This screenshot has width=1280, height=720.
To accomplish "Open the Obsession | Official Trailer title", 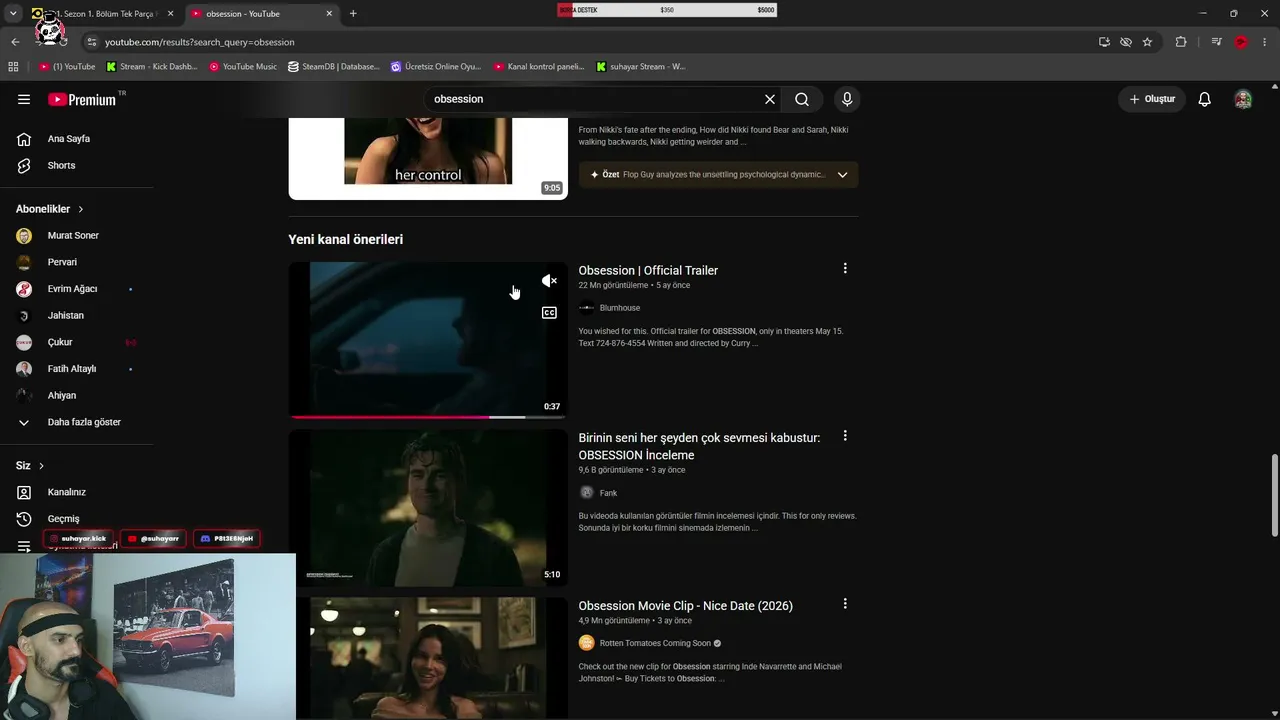I will click(x=648, y=270).
